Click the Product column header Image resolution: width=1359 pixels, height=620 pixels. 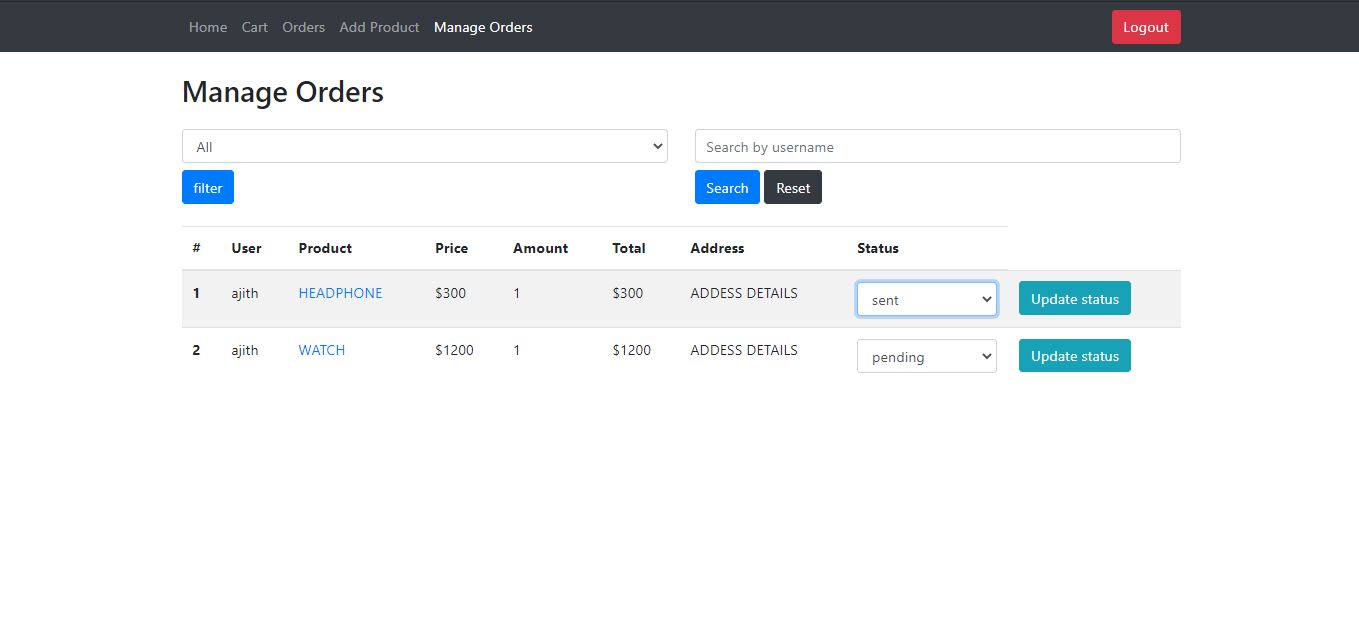click(x=325, y=248)
